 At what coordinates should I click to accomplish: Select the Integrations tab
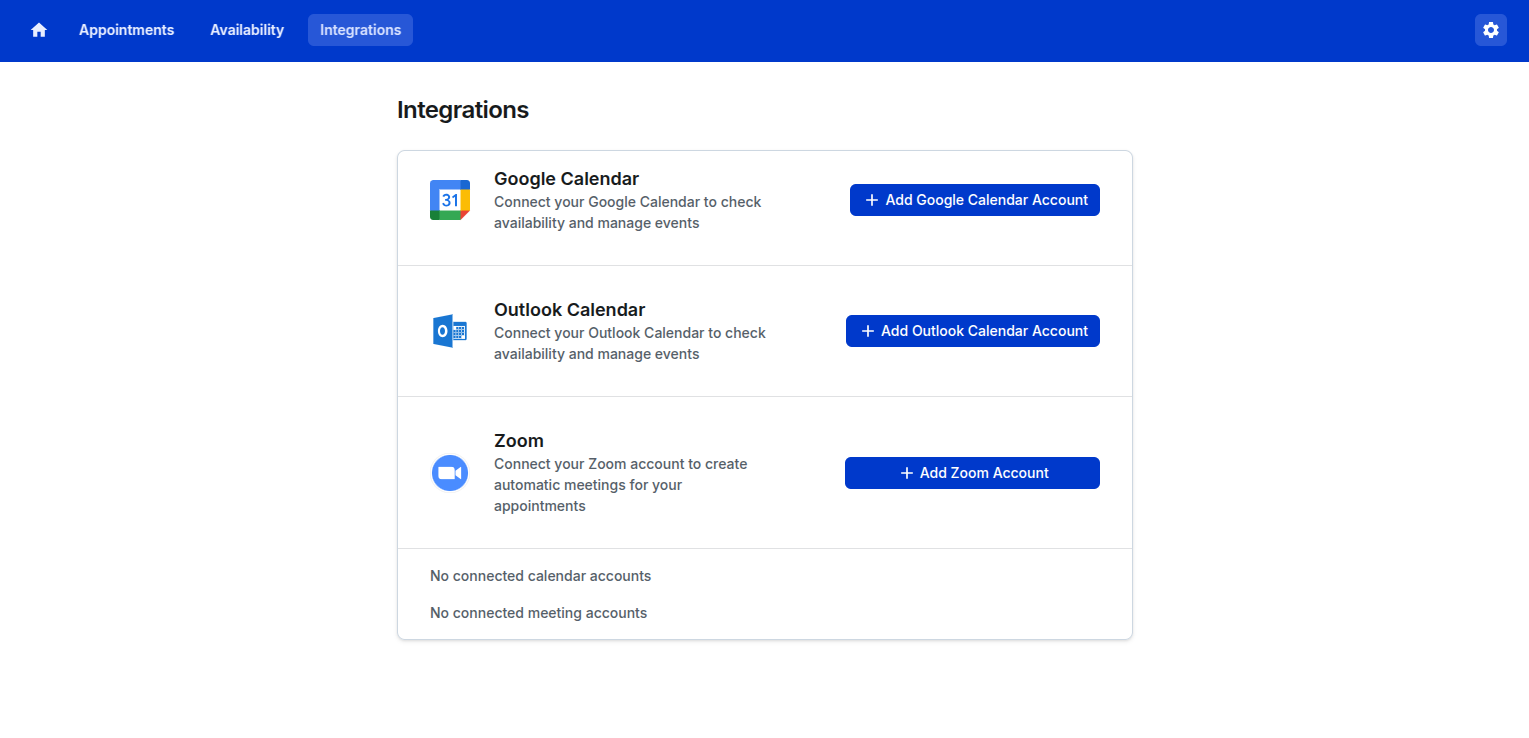[x=360, y=30]
